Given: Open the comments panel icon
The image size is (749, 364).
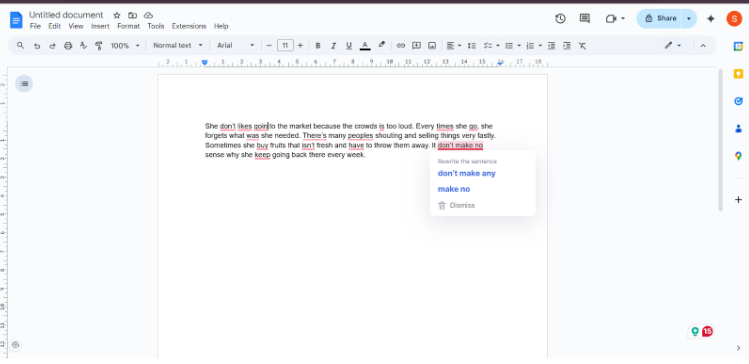Looking at the screenshot, I should click(585, 19).
